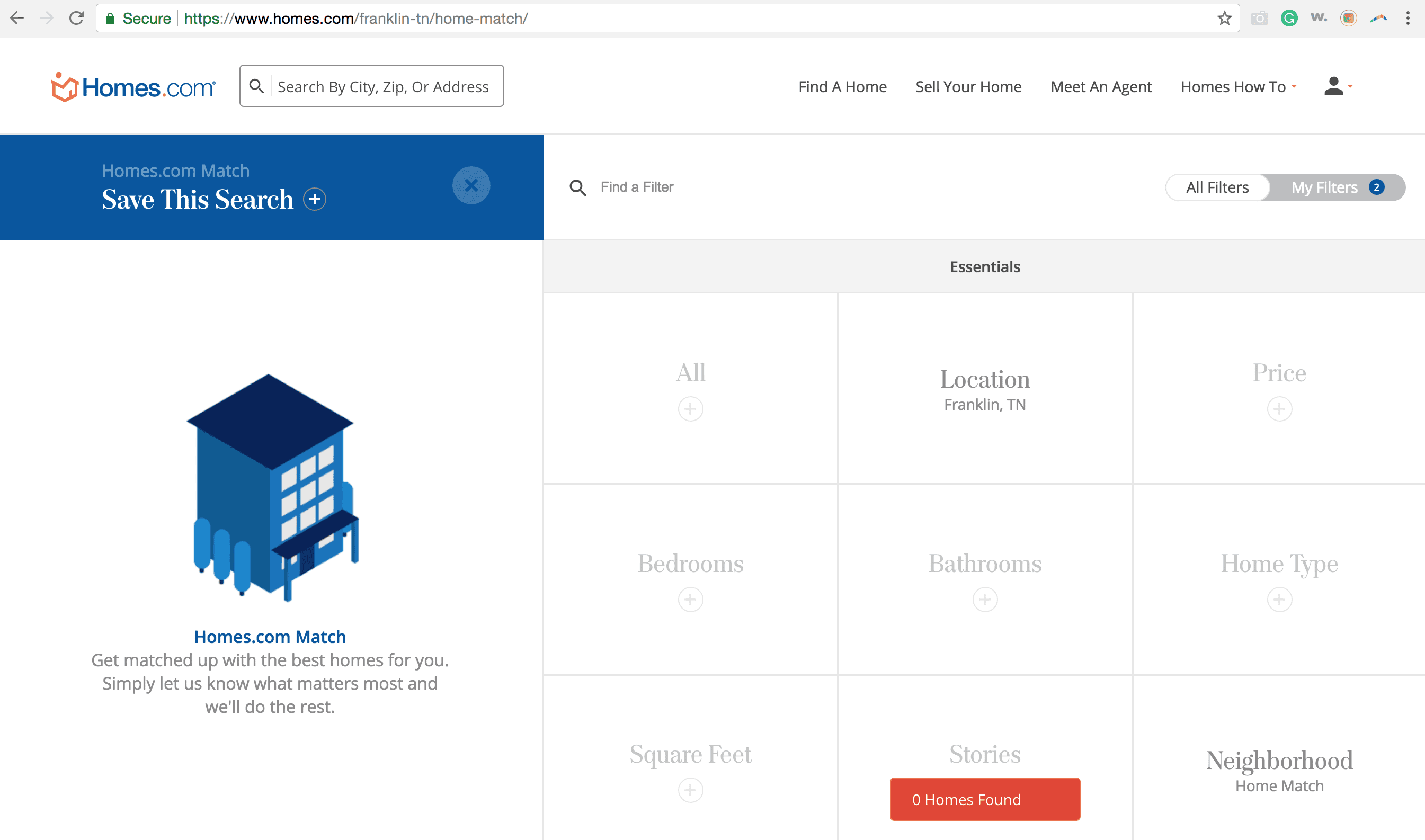Open Chrome three-dot menu

coord(1408,18)
